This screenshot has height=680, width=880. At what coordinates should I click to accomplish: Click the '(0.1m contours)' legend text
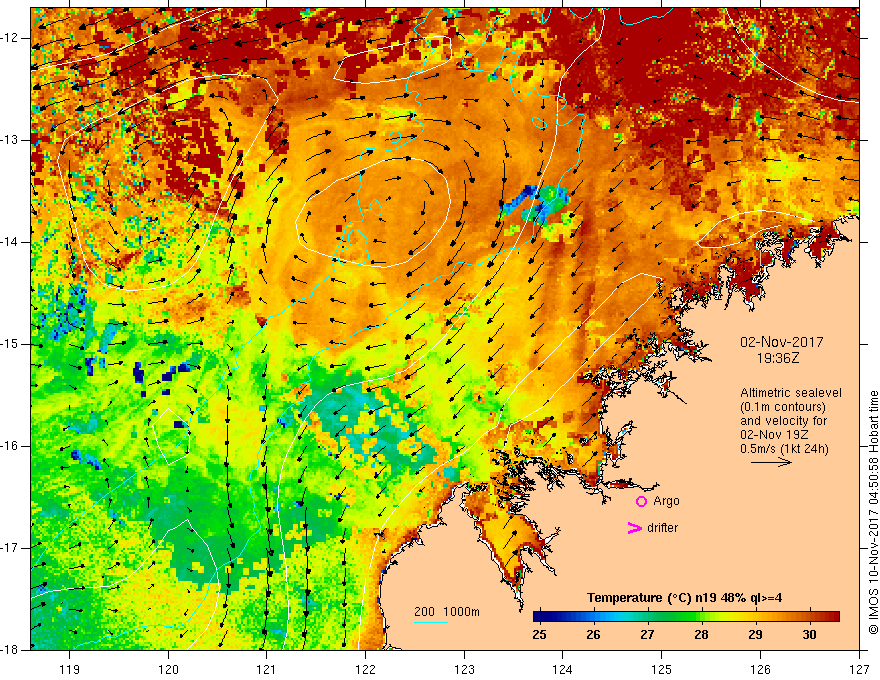pos(783,407)
